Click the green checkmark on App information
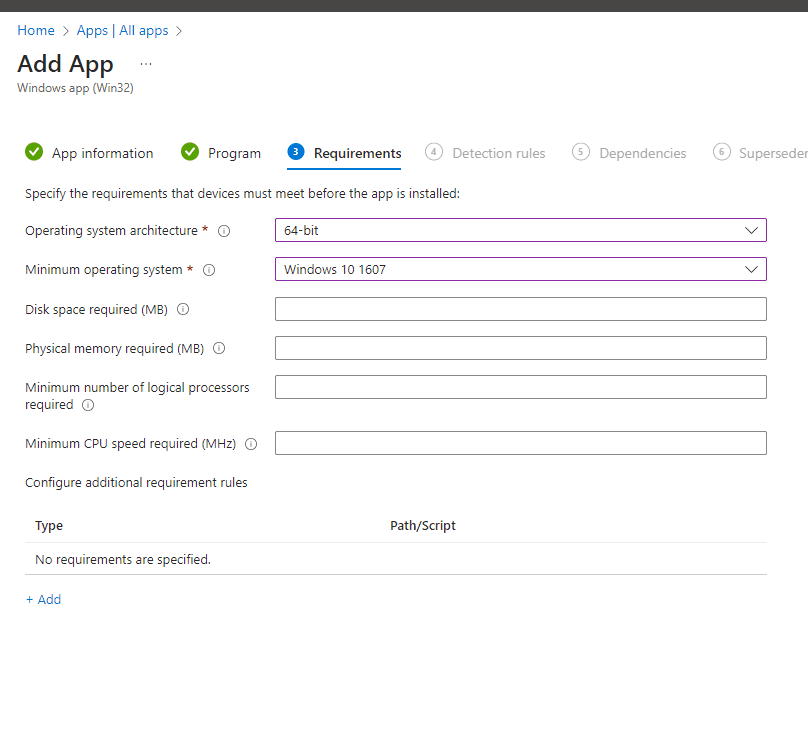The image size is (808, 749). click(34, 152)
